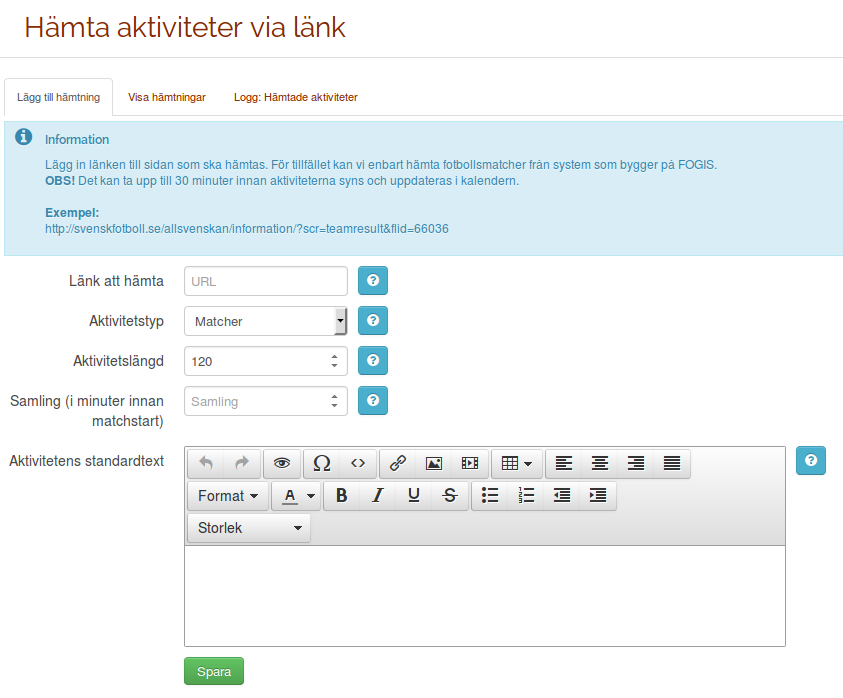Insert an image using picture icon

[x=433, y=464]
